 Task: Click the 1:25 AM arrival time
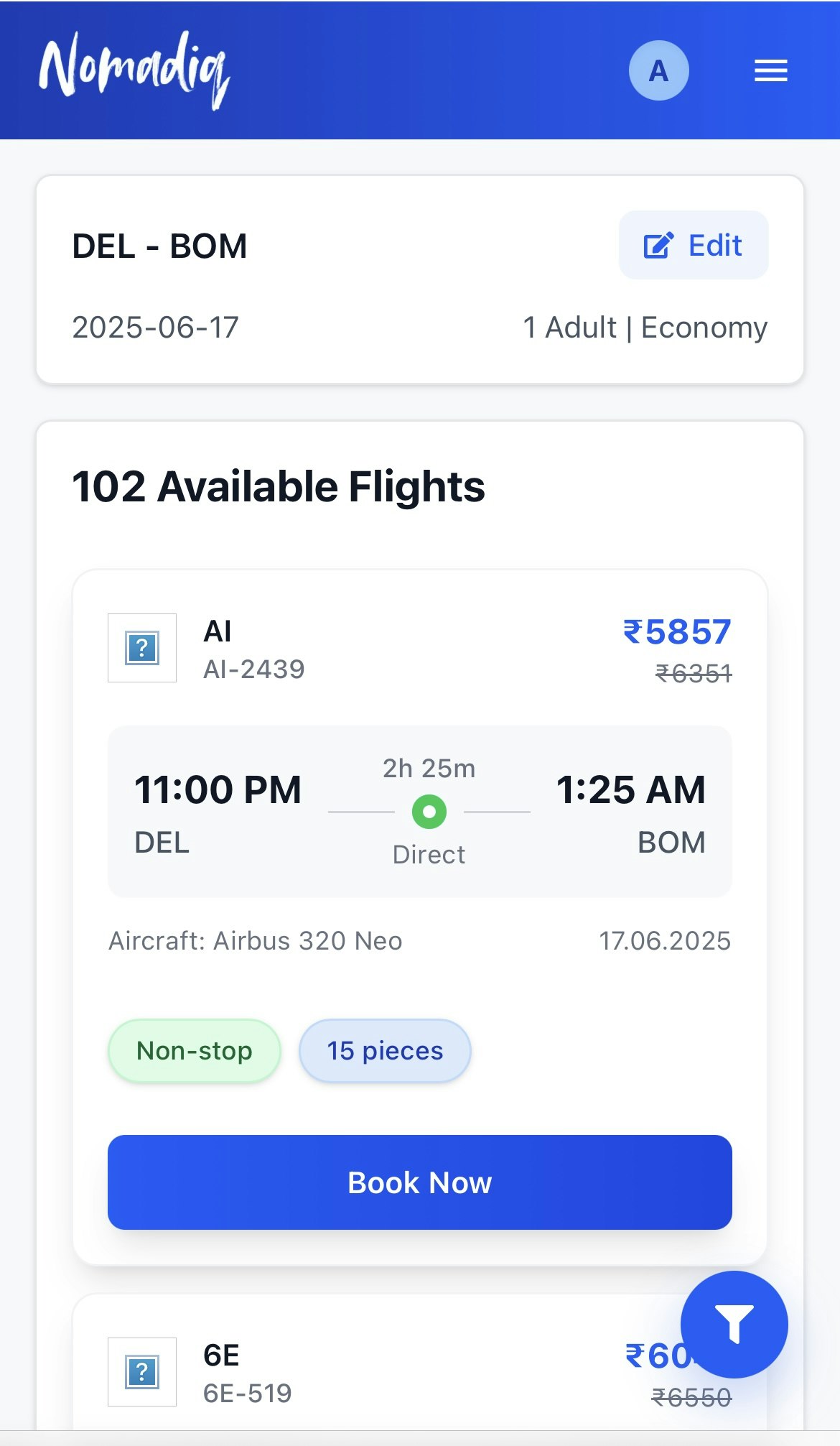(x=630, y=789)
